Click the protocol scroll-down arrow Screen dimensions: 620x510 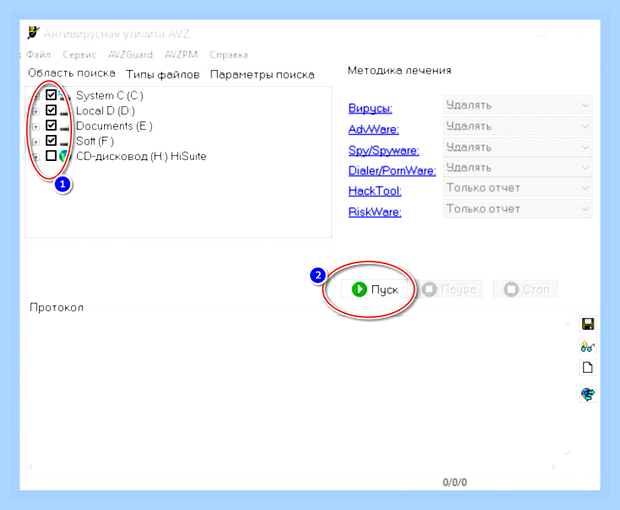[x=567, y=453]
